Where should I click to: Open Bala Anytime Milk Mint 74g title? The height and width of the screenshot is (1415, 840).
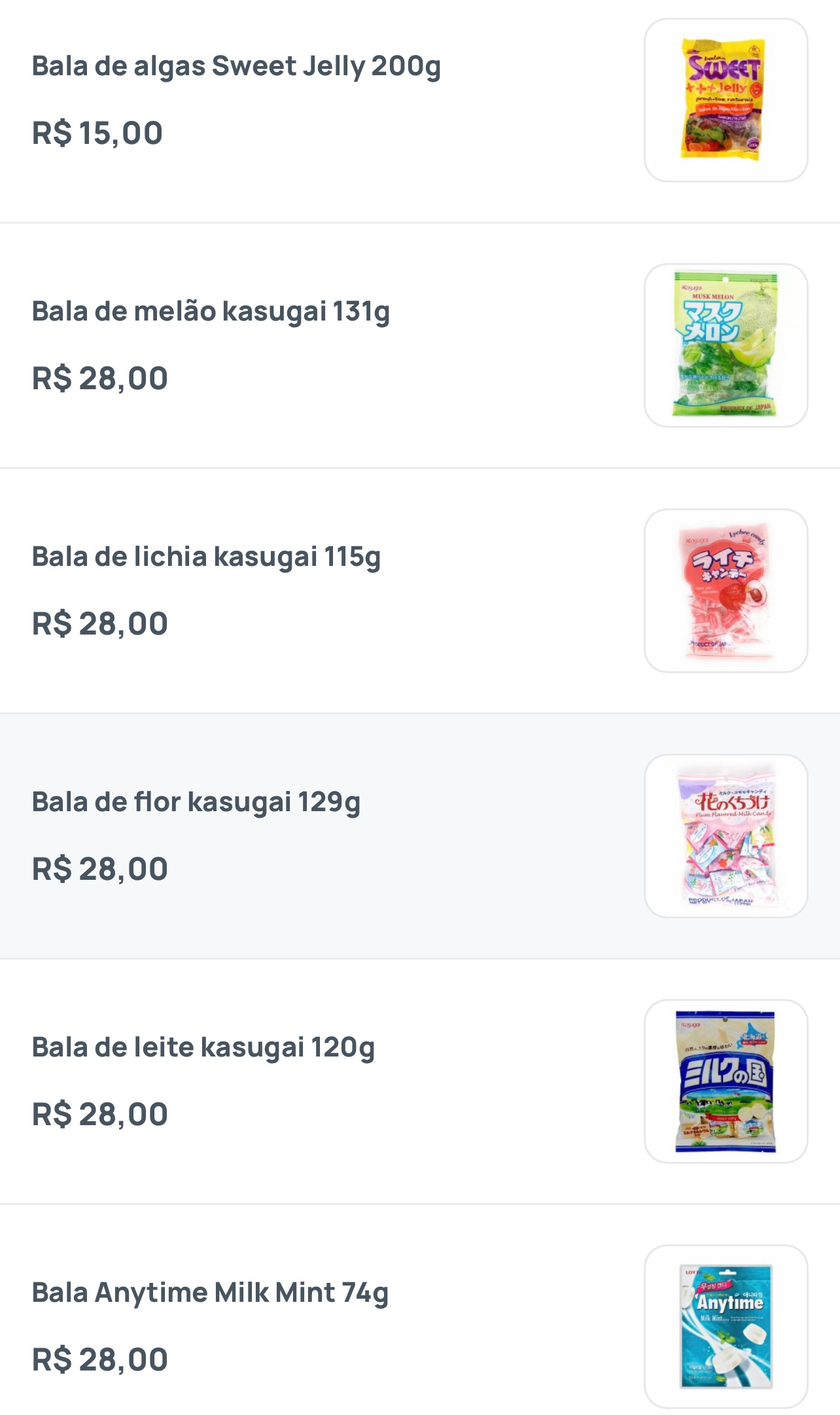point(210,1293)
